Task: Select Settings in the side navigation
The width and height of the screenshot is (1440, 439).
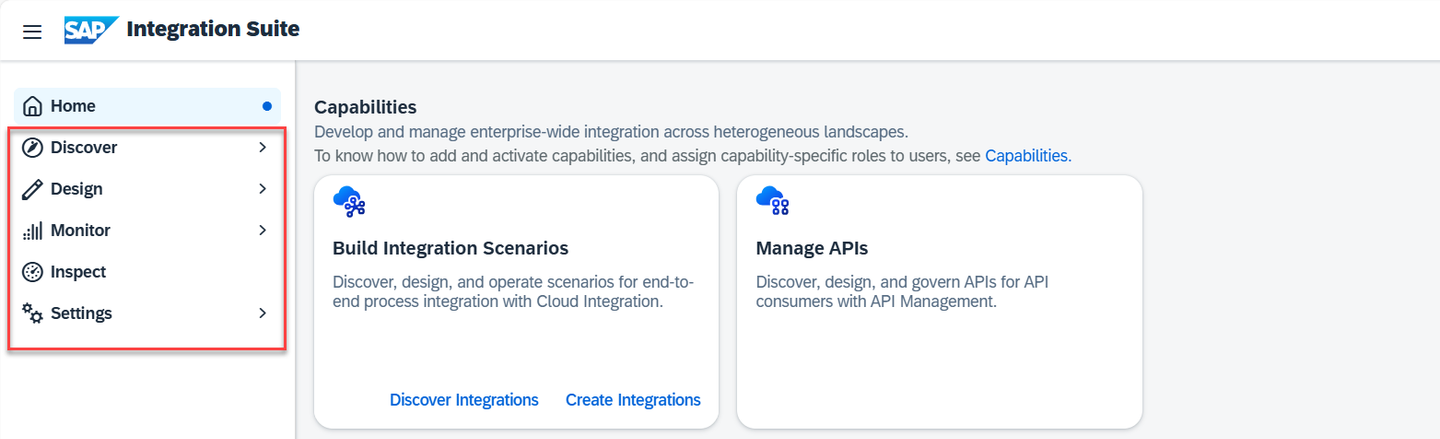Action: coord(147,314)
